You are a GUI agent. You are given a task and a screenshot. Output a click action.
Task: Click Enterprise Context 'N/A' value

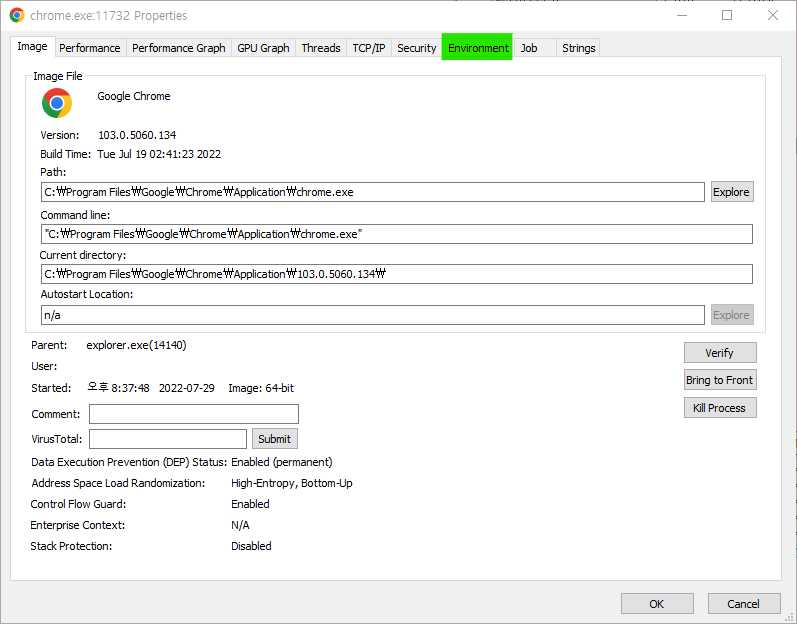240,525
